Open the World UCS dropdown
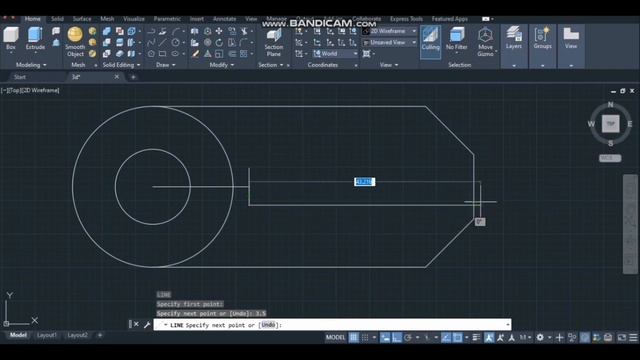This screenshot has height=360, width=640. click(x=335, y=53)
